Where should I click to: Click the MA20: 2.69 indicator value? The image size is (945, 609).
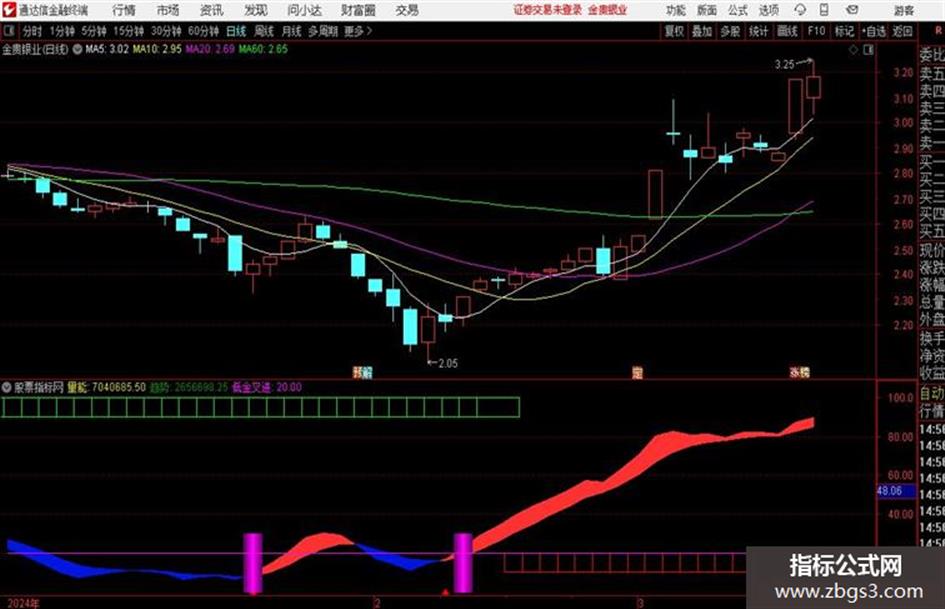coord(210,49)
